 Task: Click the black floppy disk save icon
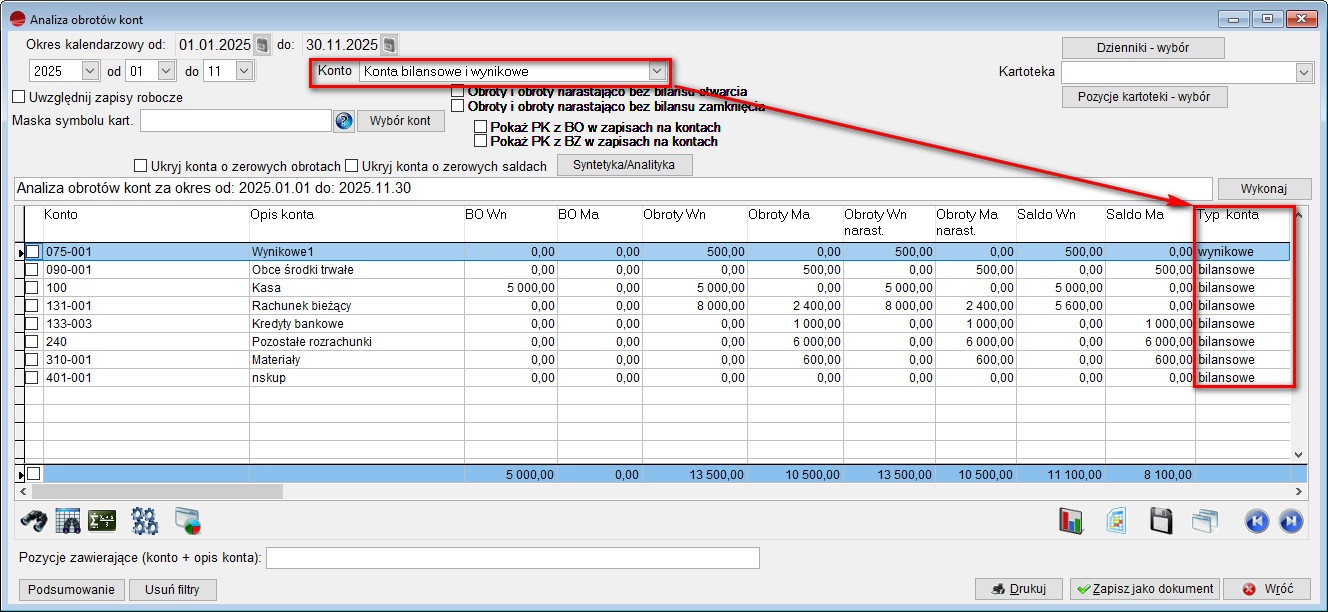1161,521
